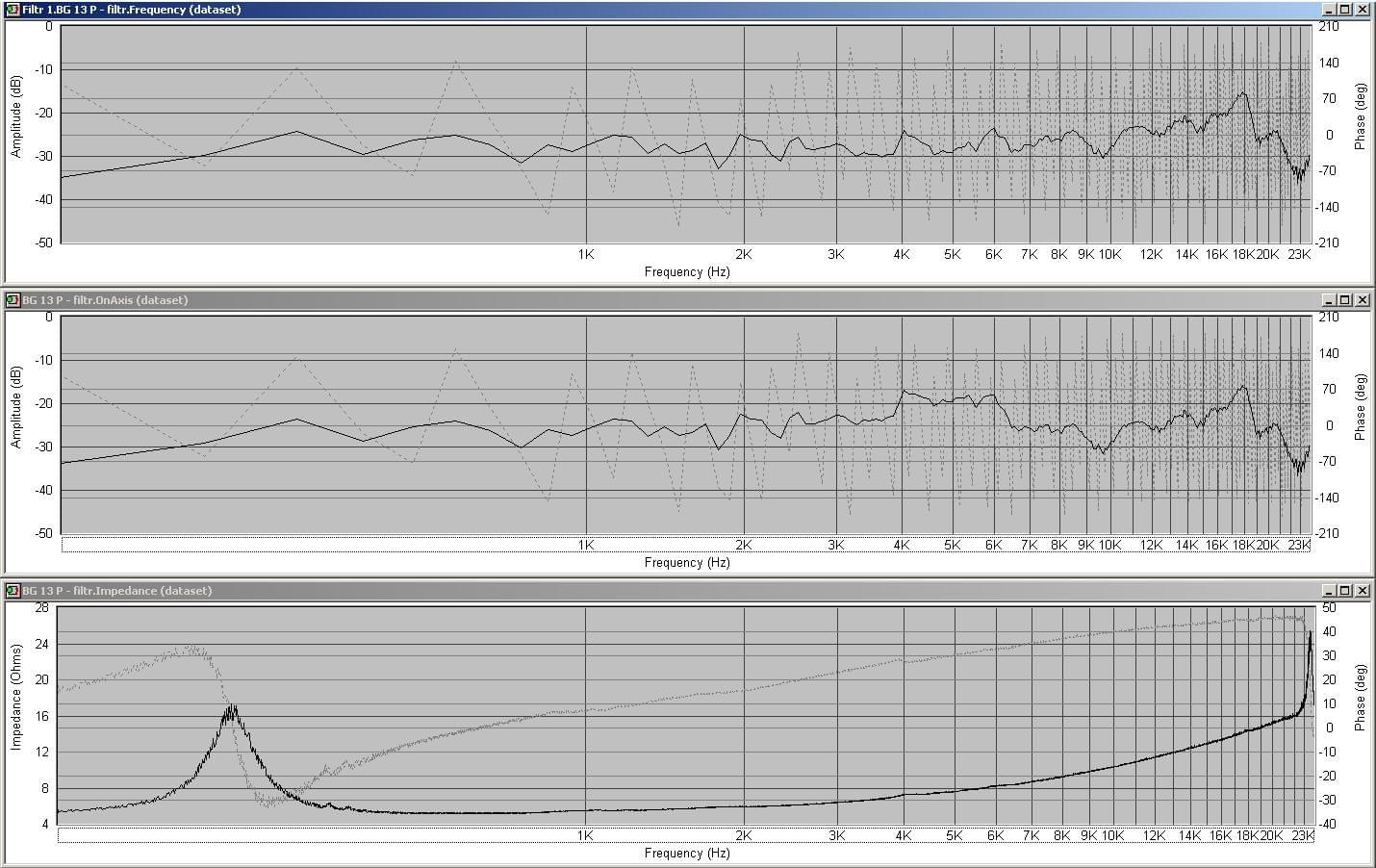Click the horizontal range bar under the OnAxis plot

coord(687,545)
